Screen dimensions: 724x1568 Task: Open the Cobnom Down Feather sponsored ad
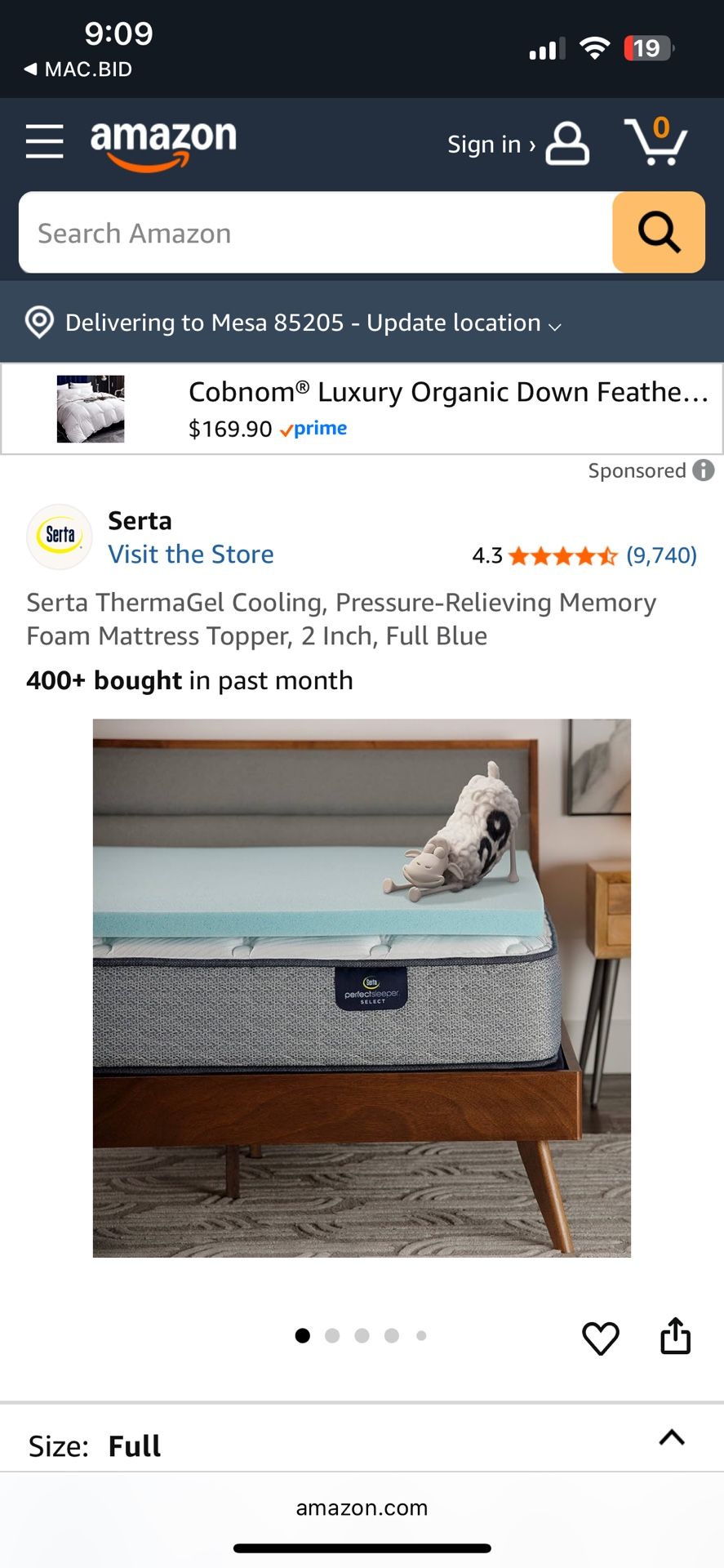(x=362, y=408)
